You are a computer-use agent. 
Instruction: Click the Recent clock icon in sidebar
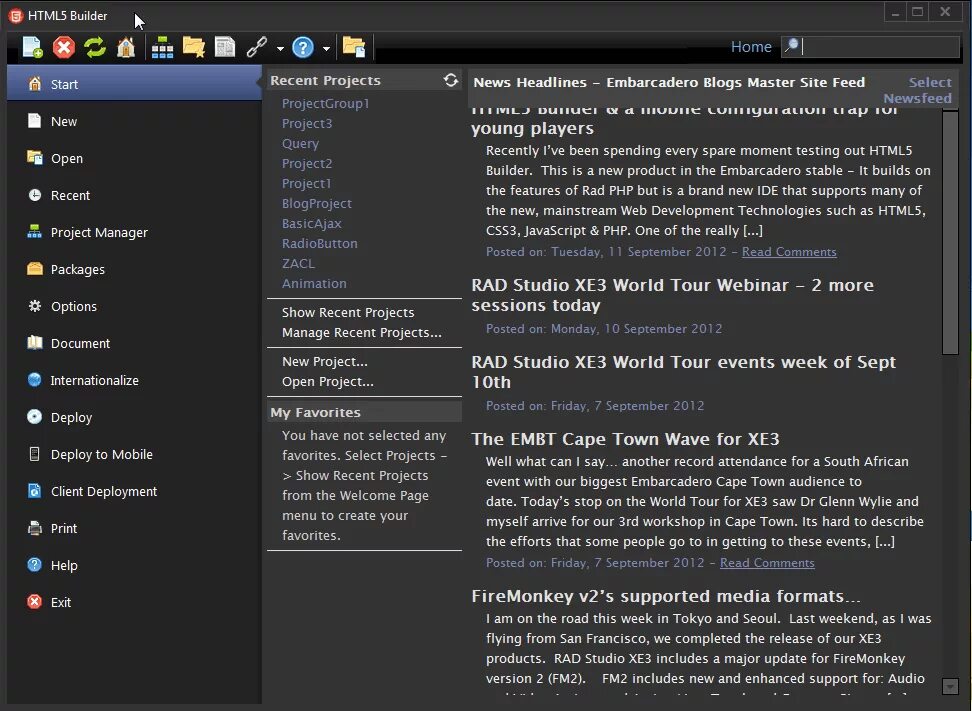click(35, 195)
